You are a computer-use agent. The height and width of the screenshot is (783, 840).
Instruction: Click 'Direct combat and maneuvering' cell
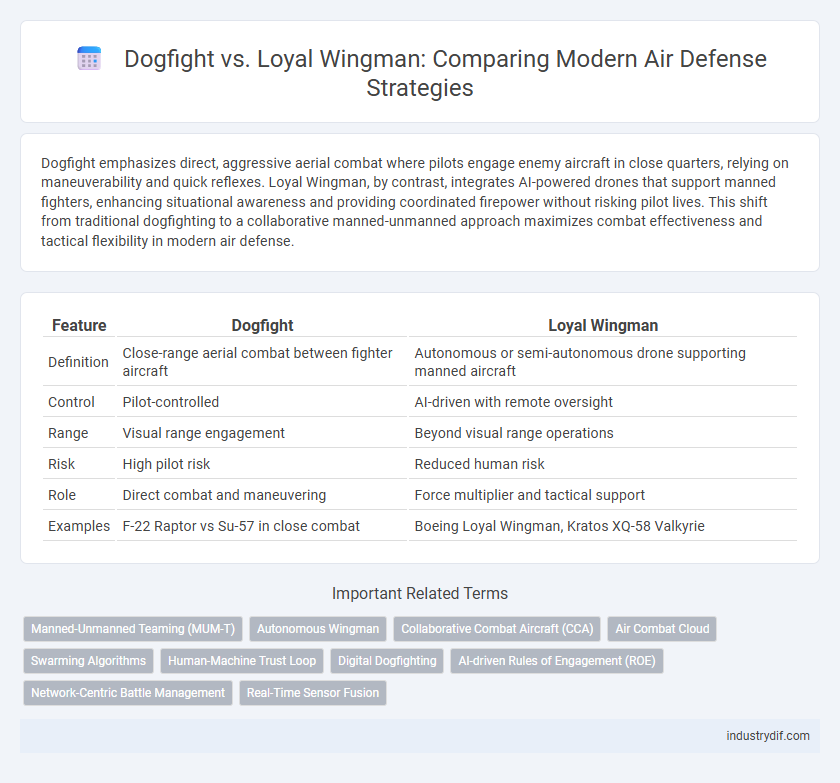tap(262, 495)
